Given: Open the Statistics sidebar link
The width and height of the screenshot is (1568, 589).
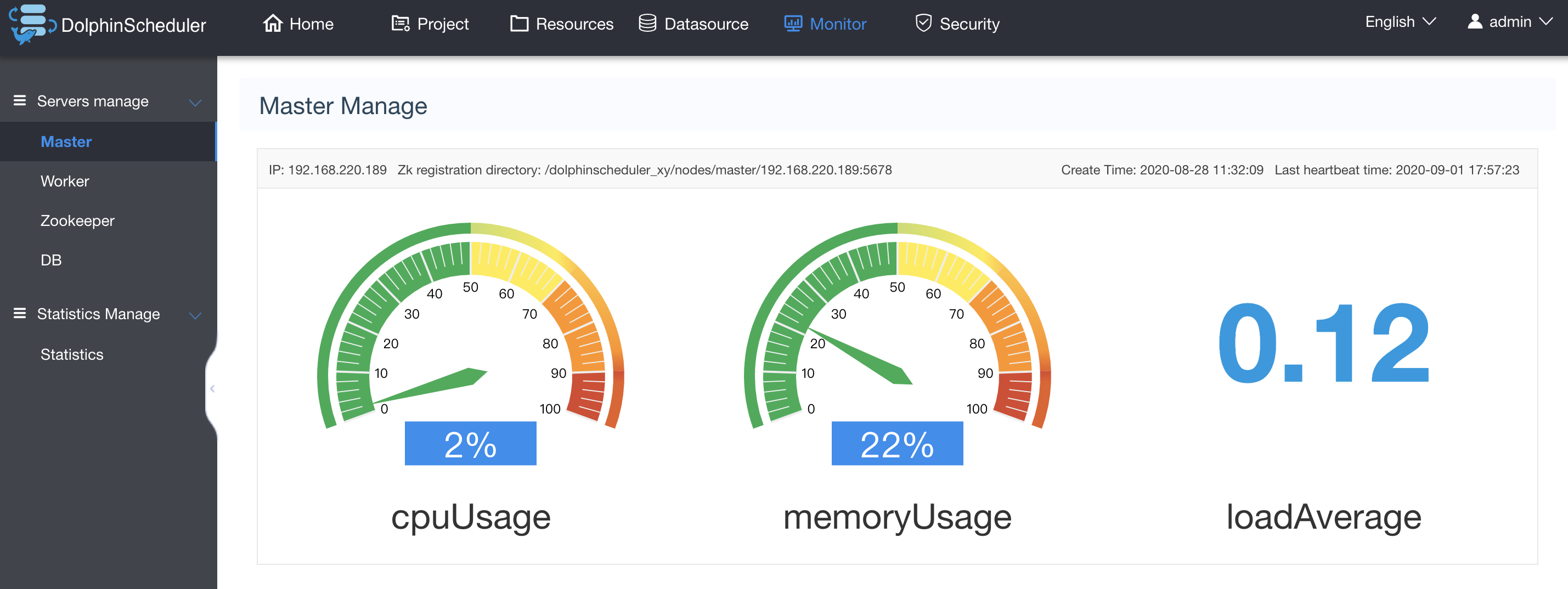Looking at the screenshot, I should click(72, 354).
